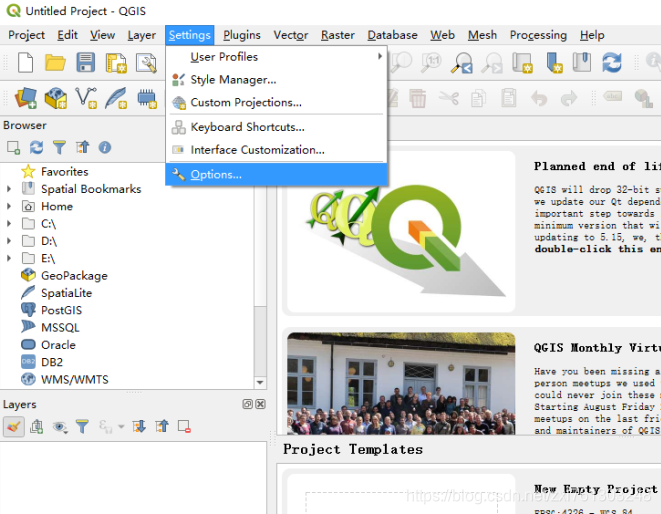Image resolution: width=661 pixels, height=514 pixels.
Task: Select PostGIS in Browser tree
Action: pos(62,310)
